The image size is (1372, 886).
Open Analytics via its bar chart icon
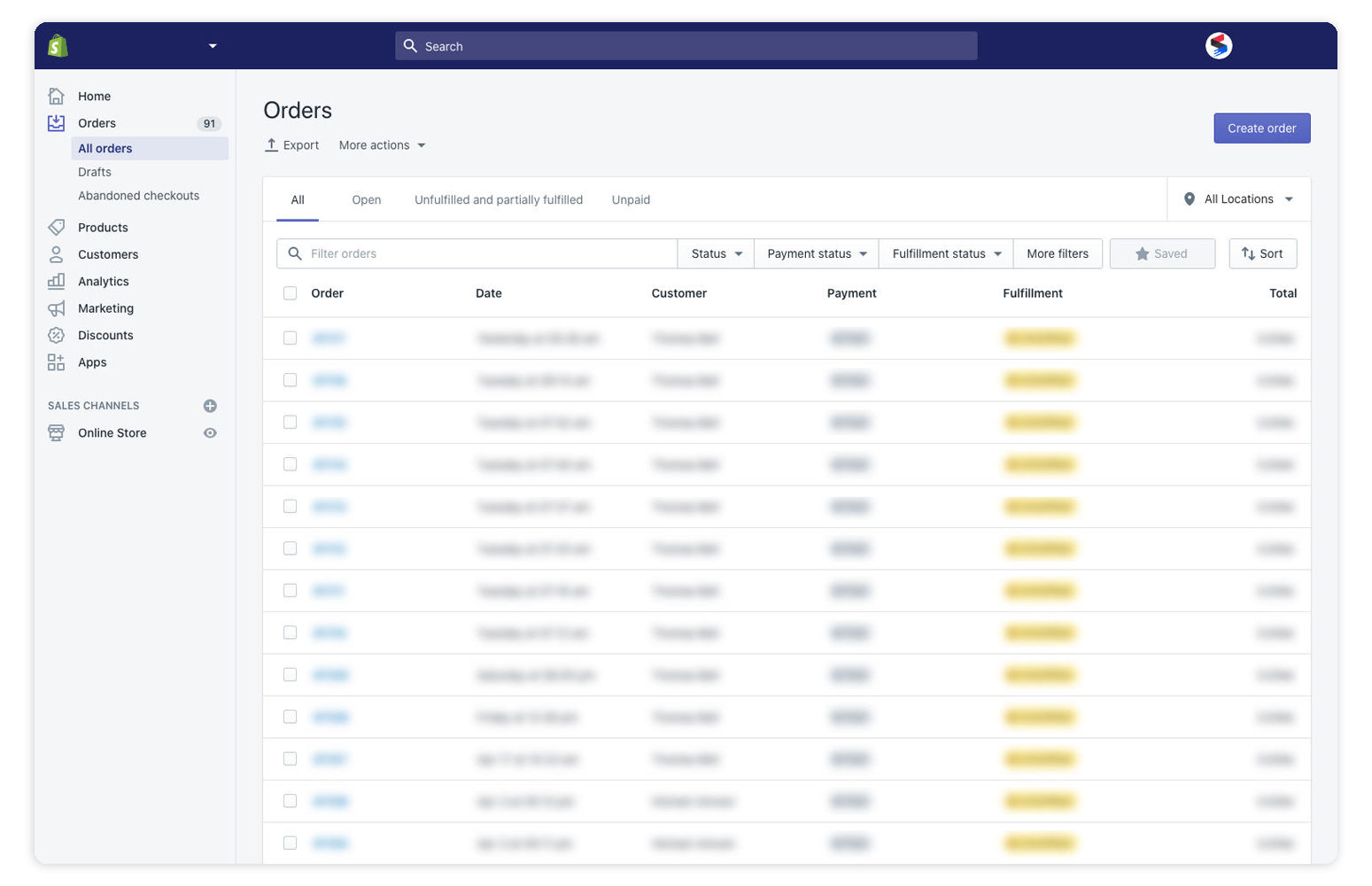[56, 281]
